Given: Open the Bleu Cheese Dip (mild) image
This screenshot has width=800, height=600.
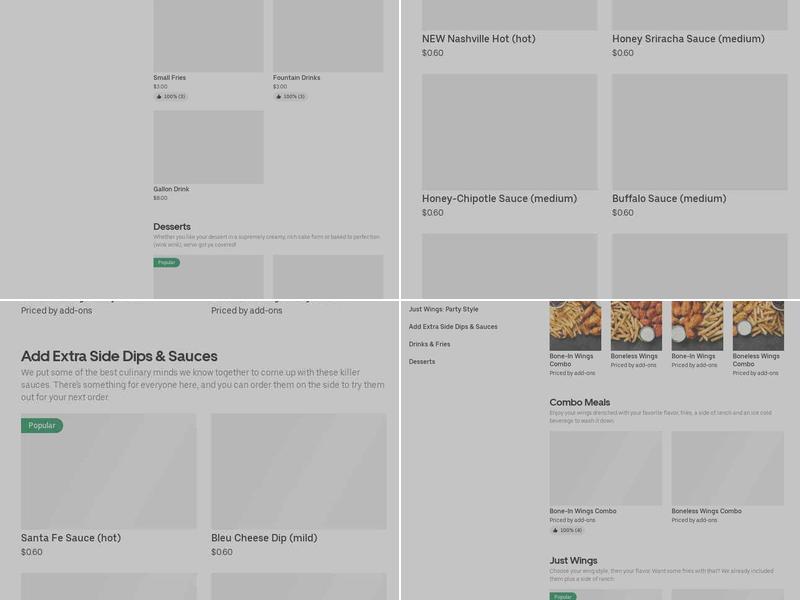Looking at the screenshot, I should (x=298, y=471).
